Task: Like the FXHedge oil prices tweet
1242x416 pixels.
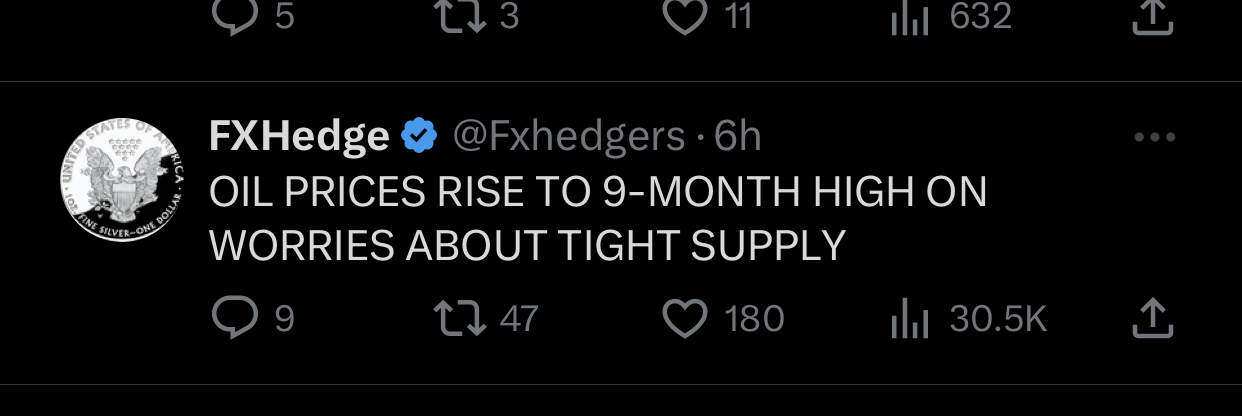Action: pyautogui.click(x=686, y=319)
